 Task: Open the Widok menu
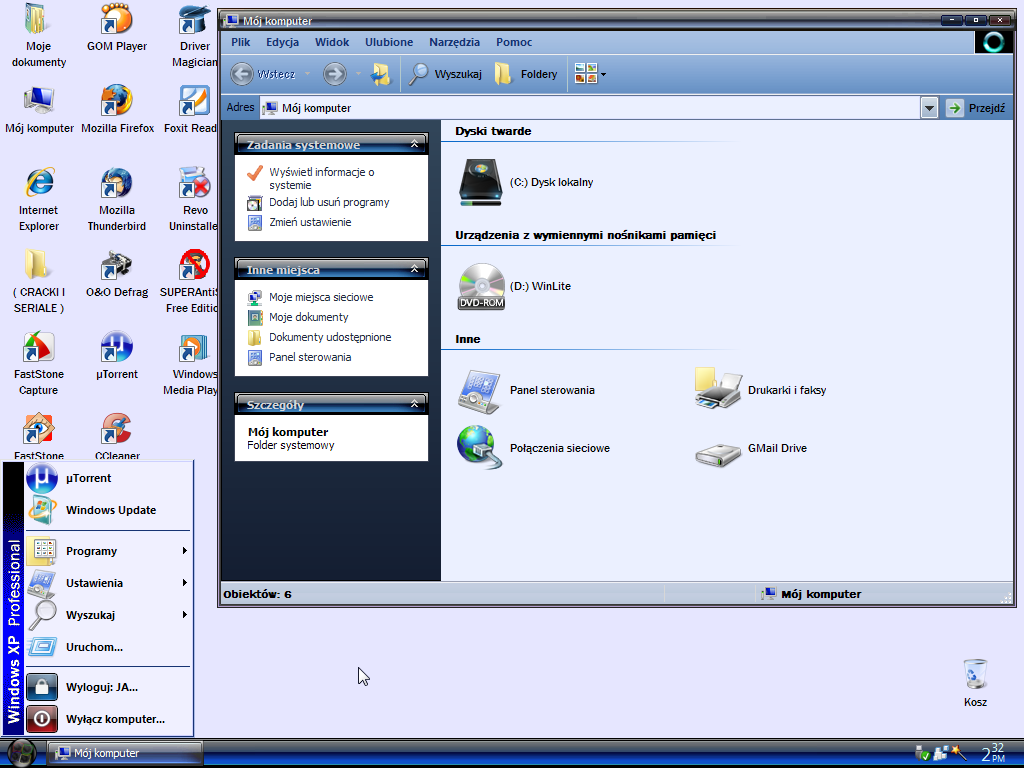pos(332,42)
